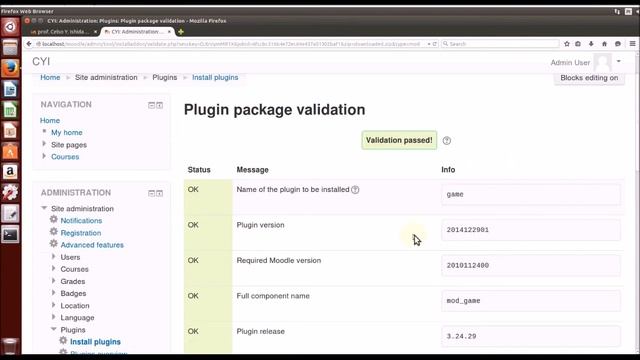
Task: Expand Courses in Administration tree
Action: click(x=53, y=269)
